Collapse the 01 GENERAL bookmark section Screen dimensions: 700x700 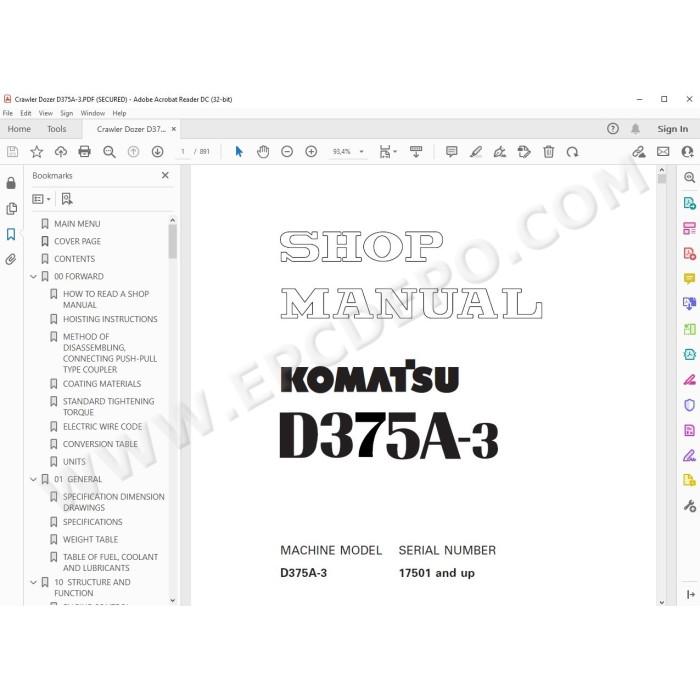point(33,479)
